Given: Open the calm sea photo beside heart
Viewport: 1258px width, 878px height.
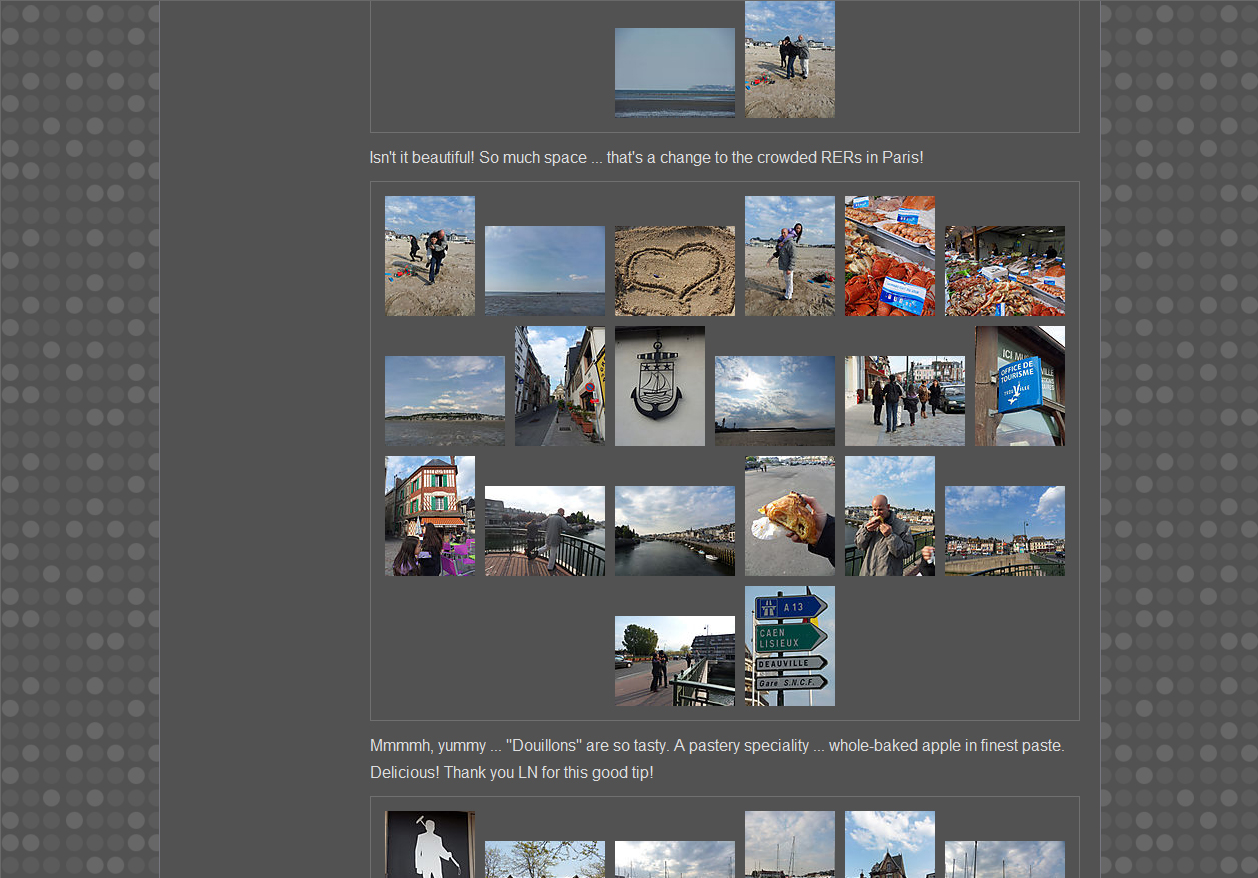Looking at the screenshot, I should (x=544, y=270).
